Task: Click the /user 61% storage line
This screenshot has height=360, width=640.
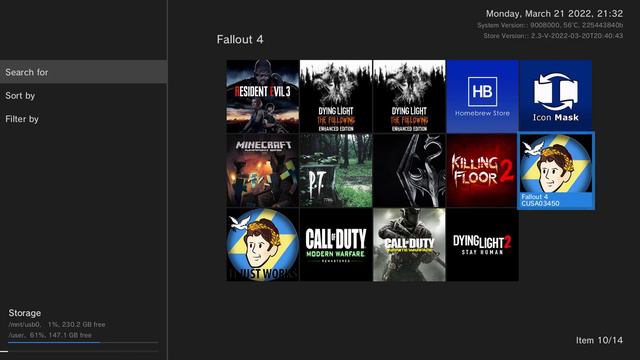Action: [x=50, y=335]
